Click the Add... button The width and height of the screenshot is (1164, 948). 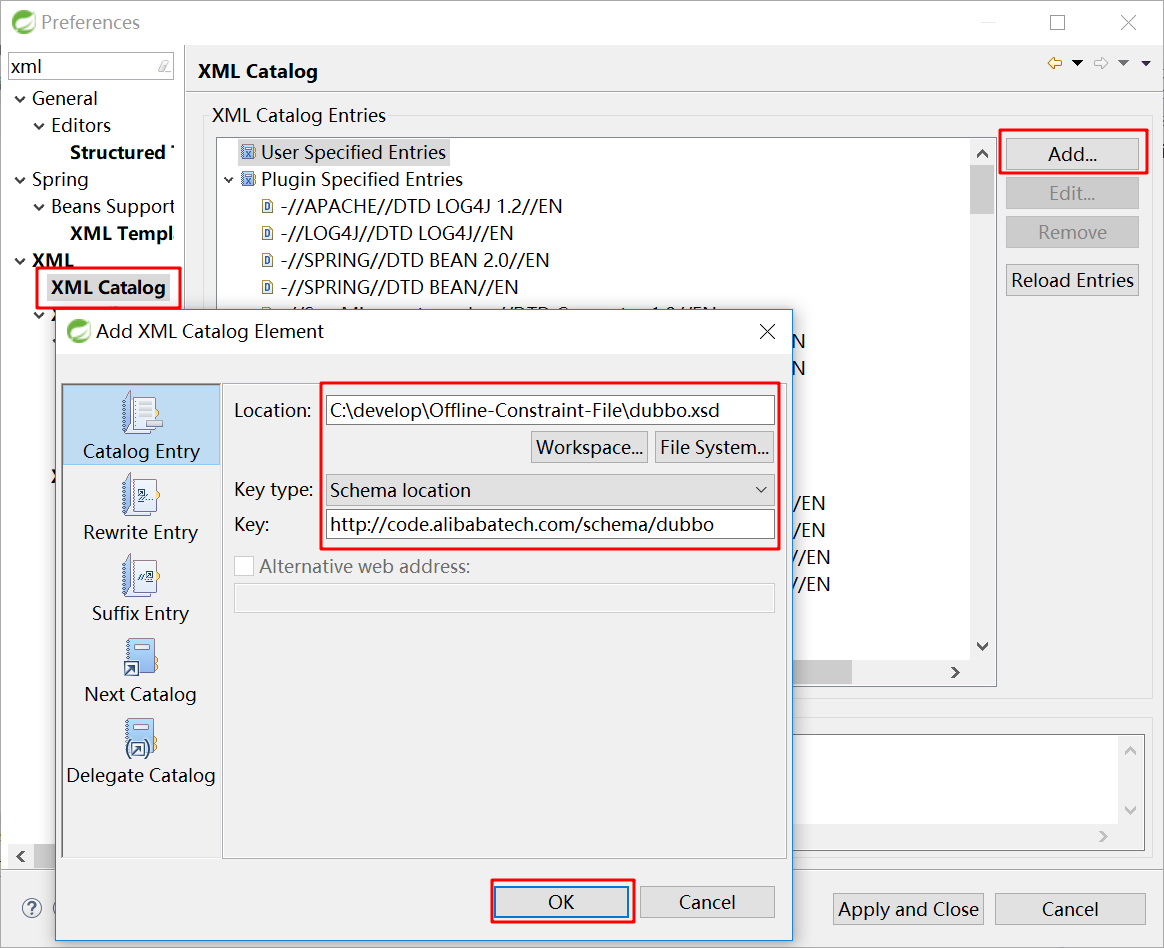pos(1072,154)
